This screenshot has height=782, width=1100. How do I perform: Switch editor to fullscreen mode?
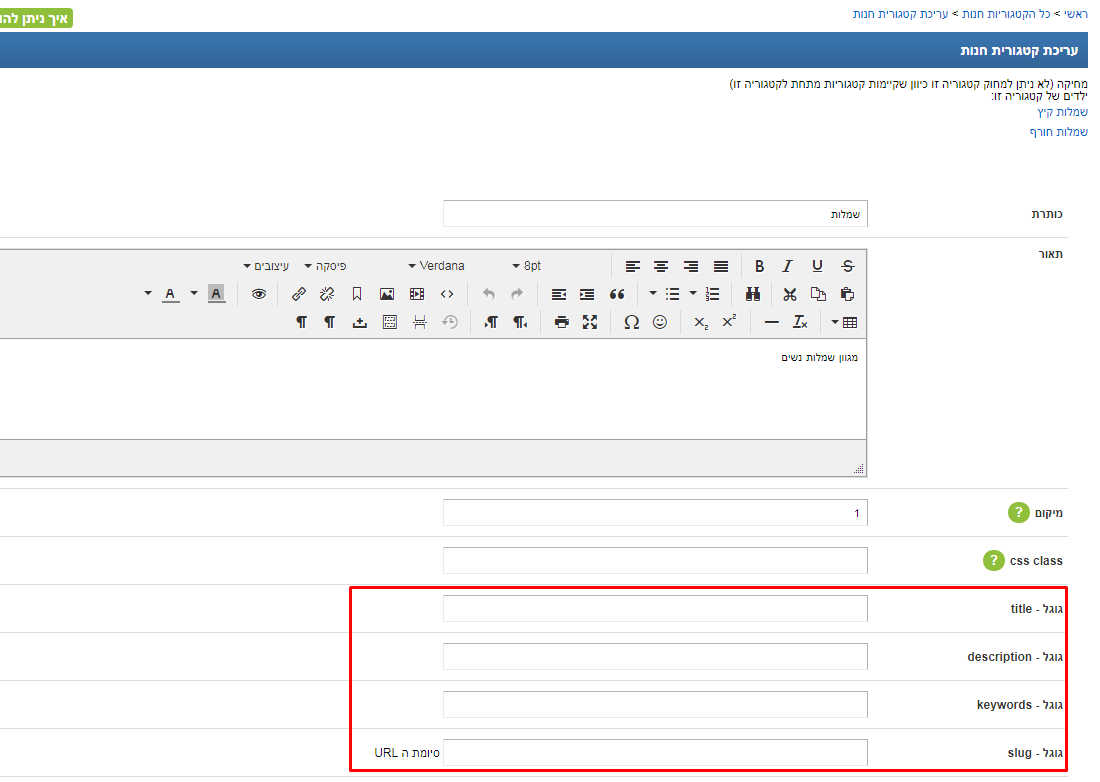[x=590, y=322]
